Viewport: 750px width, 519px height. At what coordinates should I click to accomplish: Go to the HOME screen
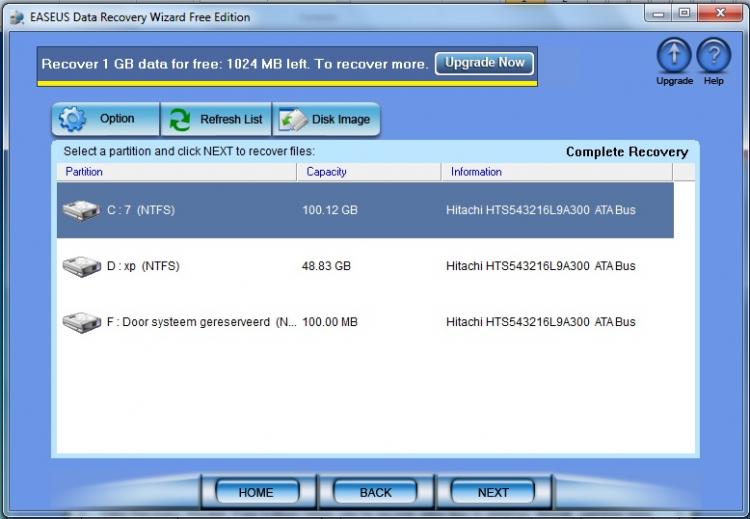tap(256, 492)
